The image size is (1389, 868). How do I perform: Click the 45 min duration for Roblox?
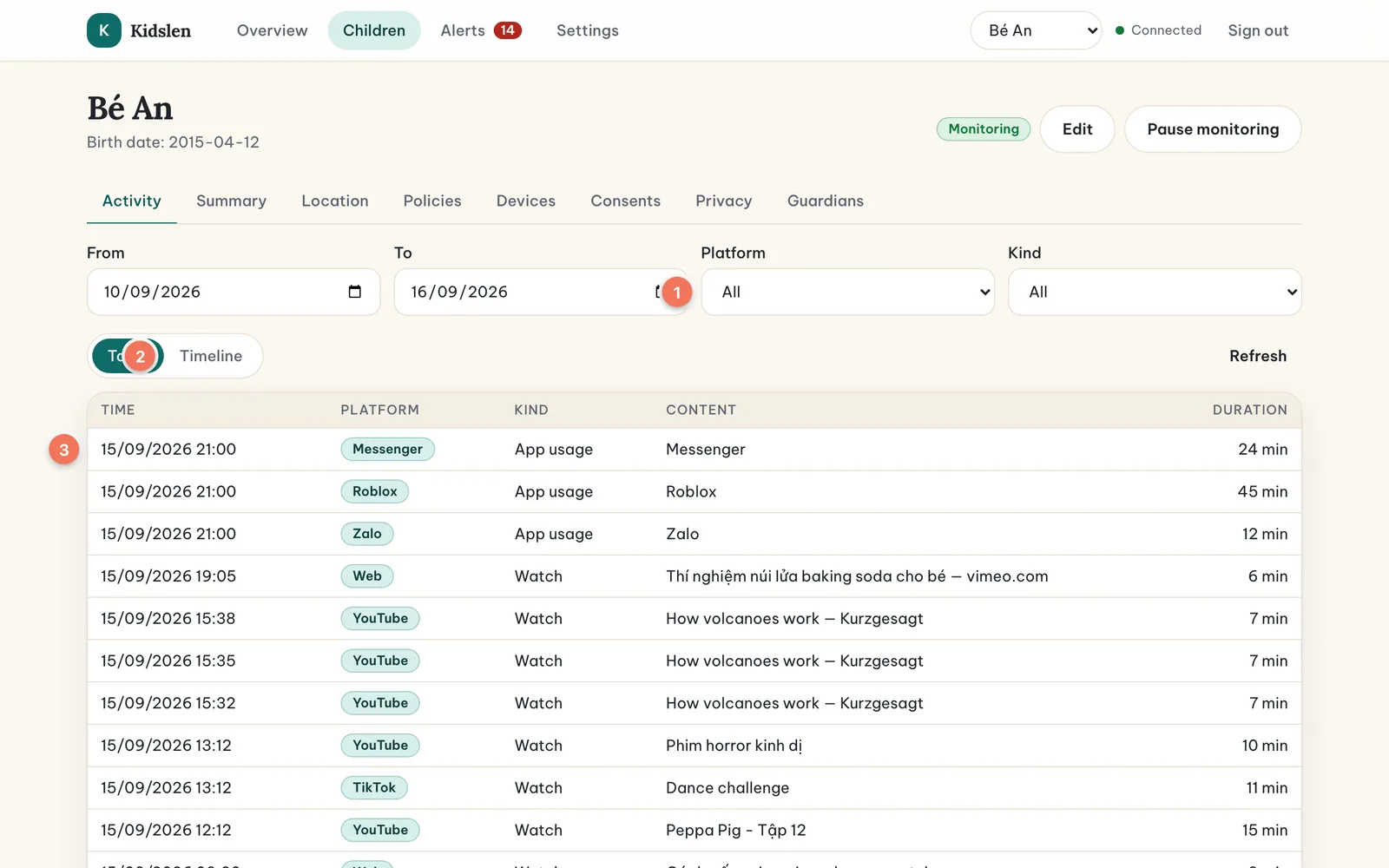[1262, 491]
